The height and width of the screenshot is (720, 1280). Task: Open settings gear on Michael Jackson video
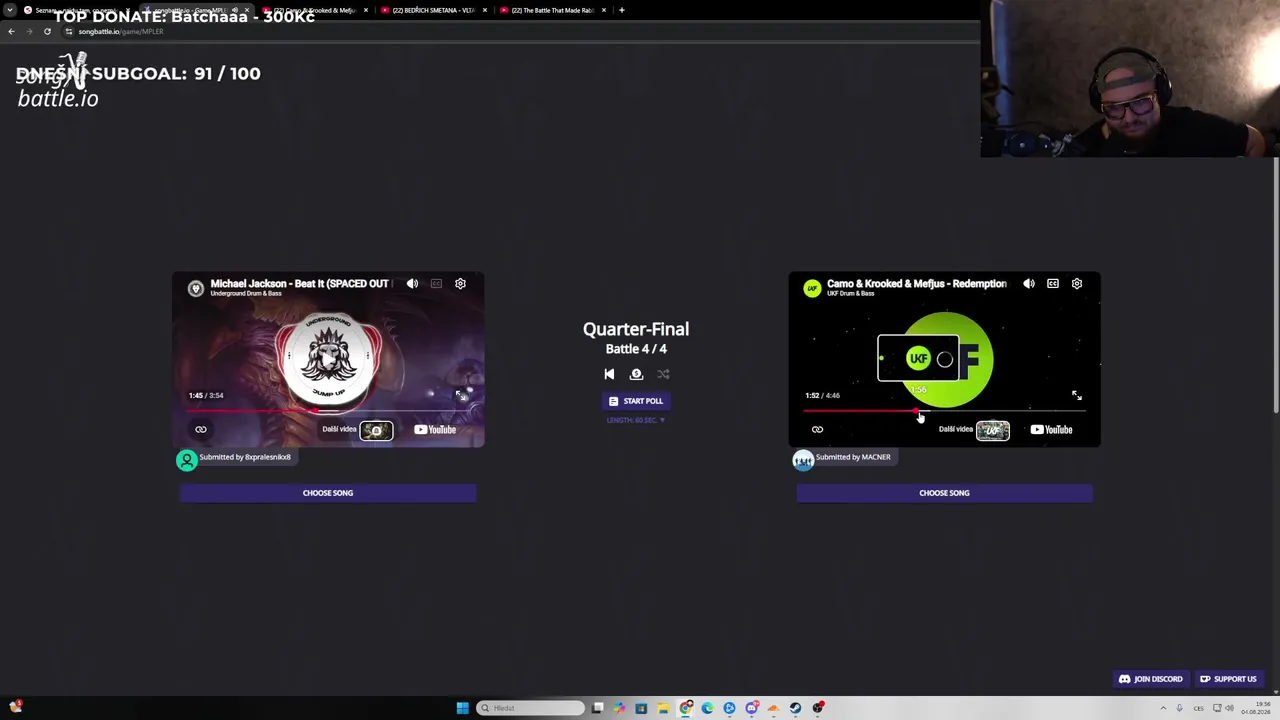click(x=460, y=284)
